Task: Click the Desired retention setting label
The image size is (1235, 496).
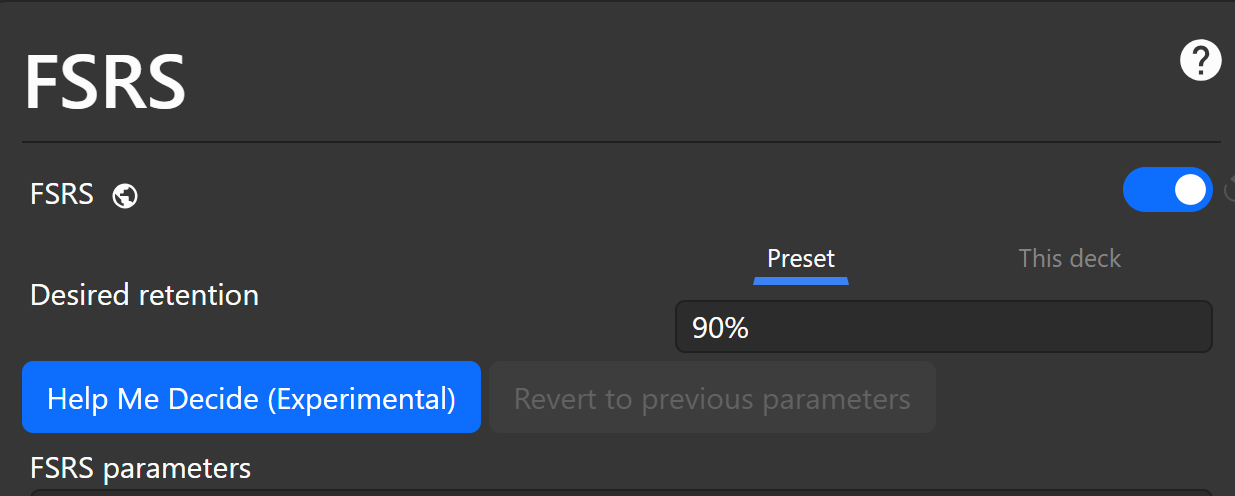Action: [145, 295]
